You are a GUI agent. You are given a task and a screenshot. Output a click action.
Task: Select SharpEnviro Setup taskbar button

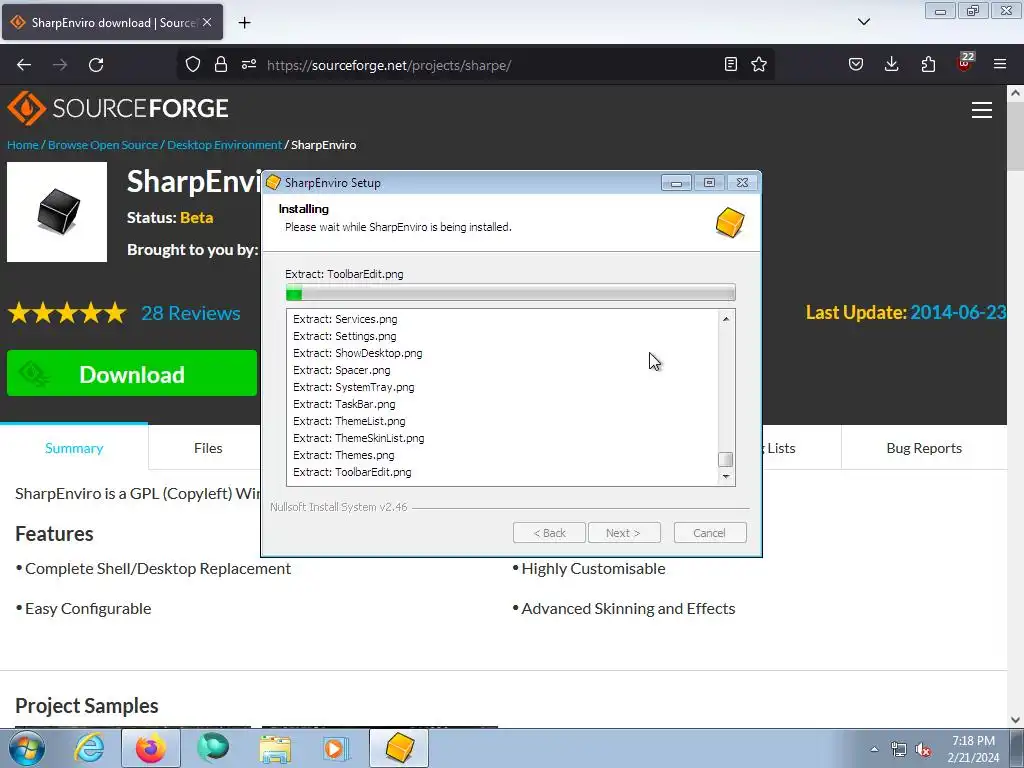click(399, 748)
